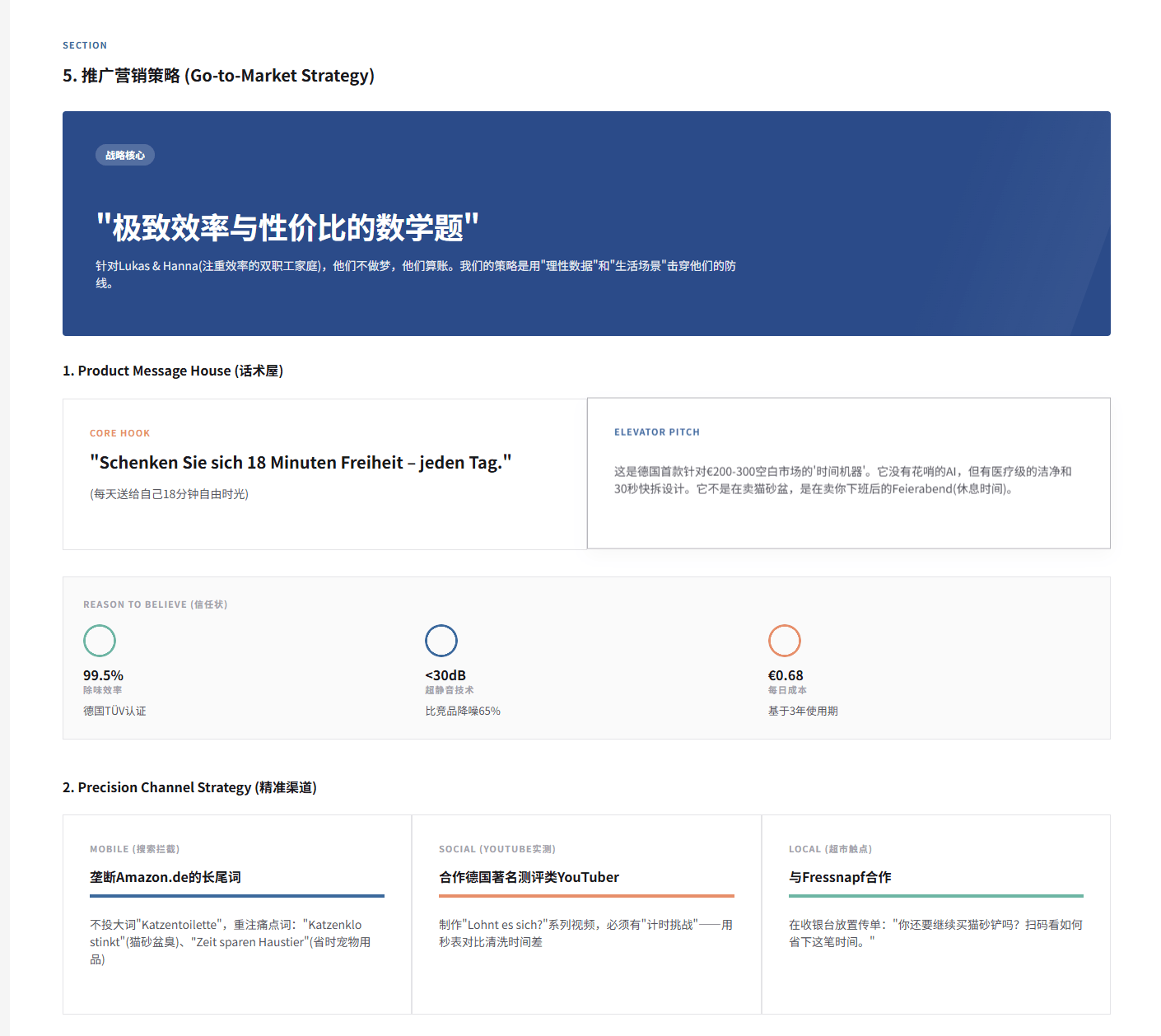Collapse the REASON TO BELIEVE panel
The width and height of the screenshot is (1161, 1036).
point(156,604)
